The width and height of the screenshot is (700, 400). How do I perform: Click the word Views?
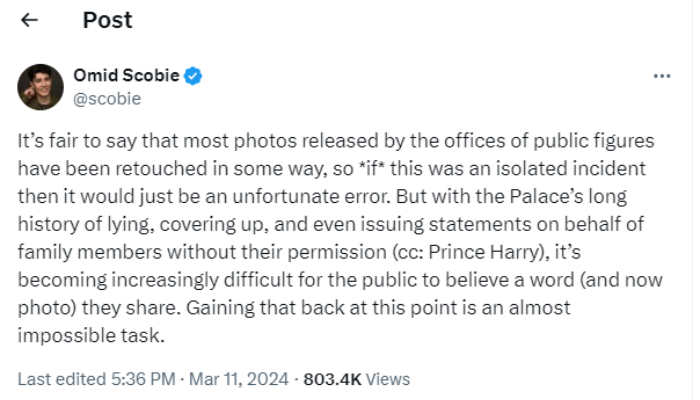click(x=388, y=379)
